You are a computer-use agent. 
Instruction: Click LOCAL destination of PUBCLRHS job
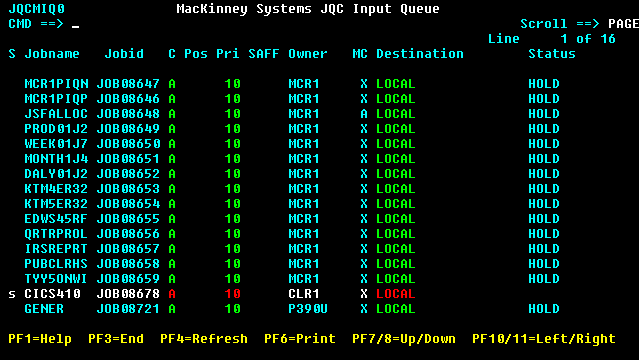click(x=395, y=264)
